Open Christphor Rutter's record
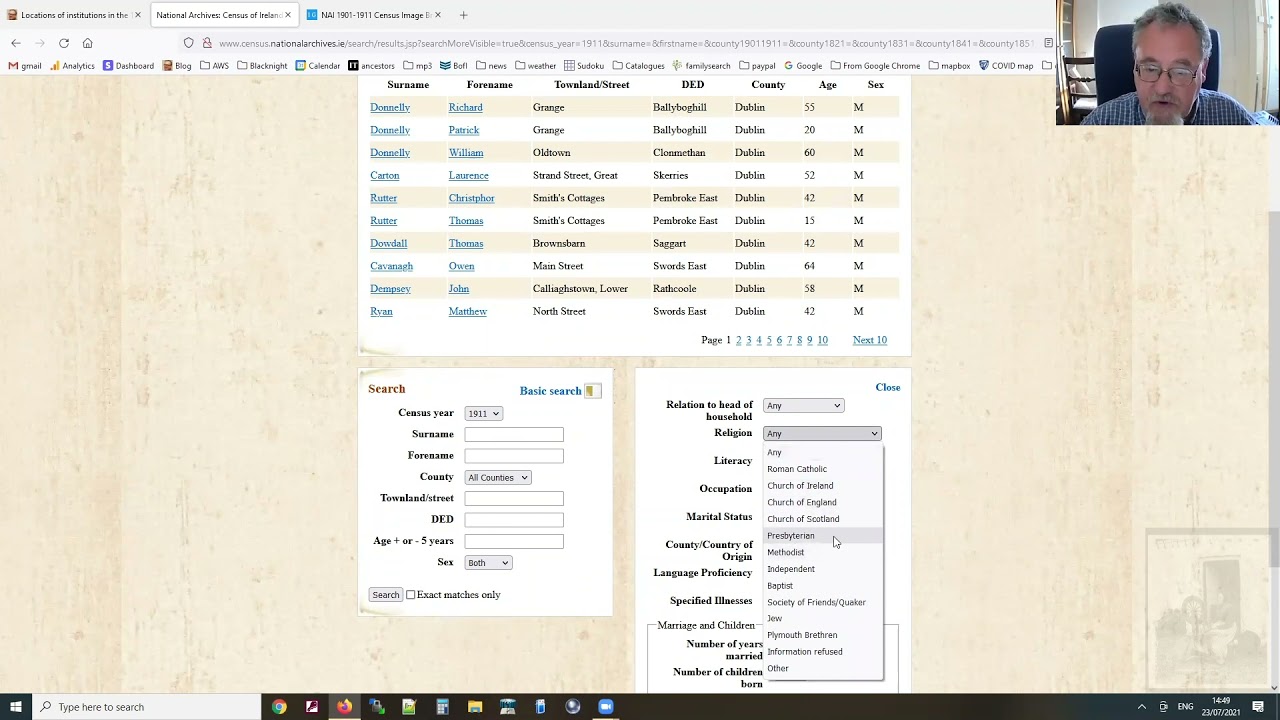 pos(472,198)
